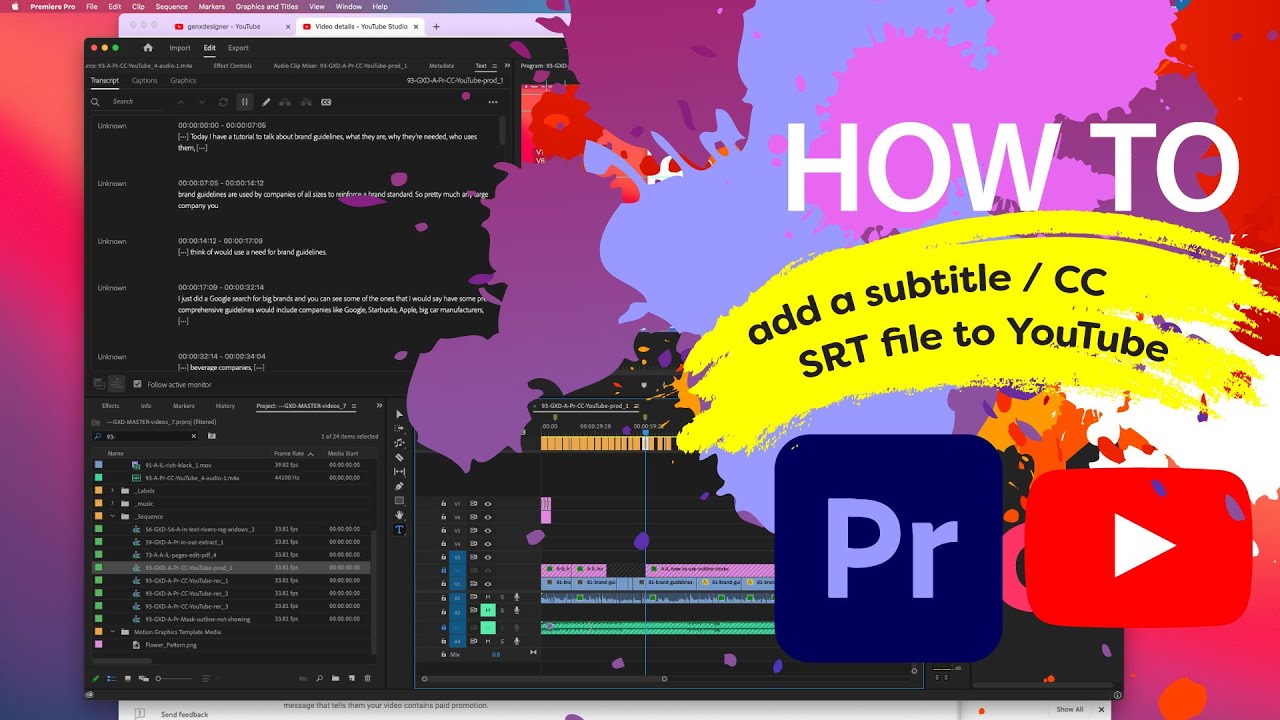The width and height of the screenshot is (1280, 720).
Task: Open the Sequence menu in menu bar
Action: pyautogui.click(x=172, y=6)
